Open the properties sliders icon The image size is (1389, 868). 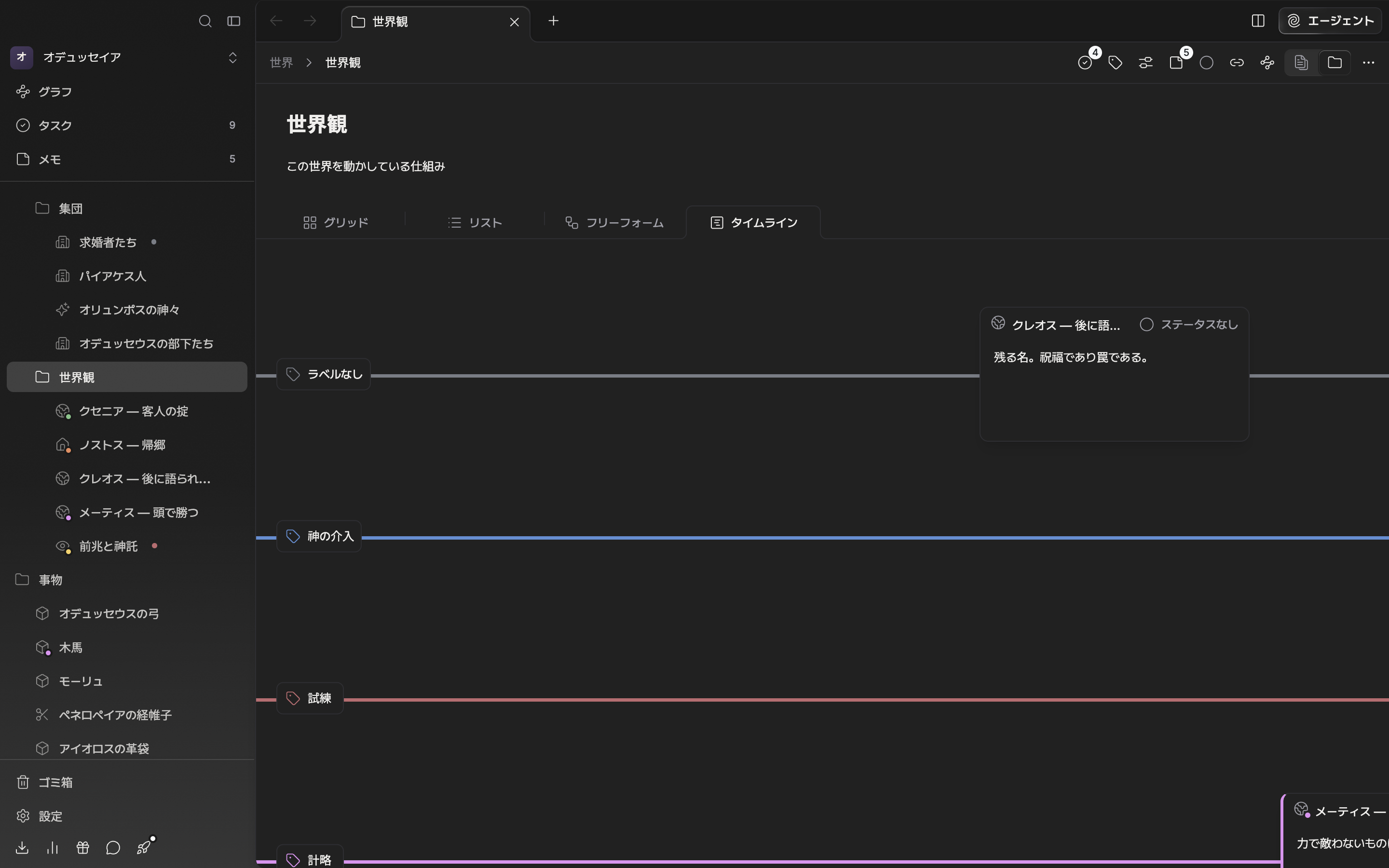click(x=1145, y=63)
